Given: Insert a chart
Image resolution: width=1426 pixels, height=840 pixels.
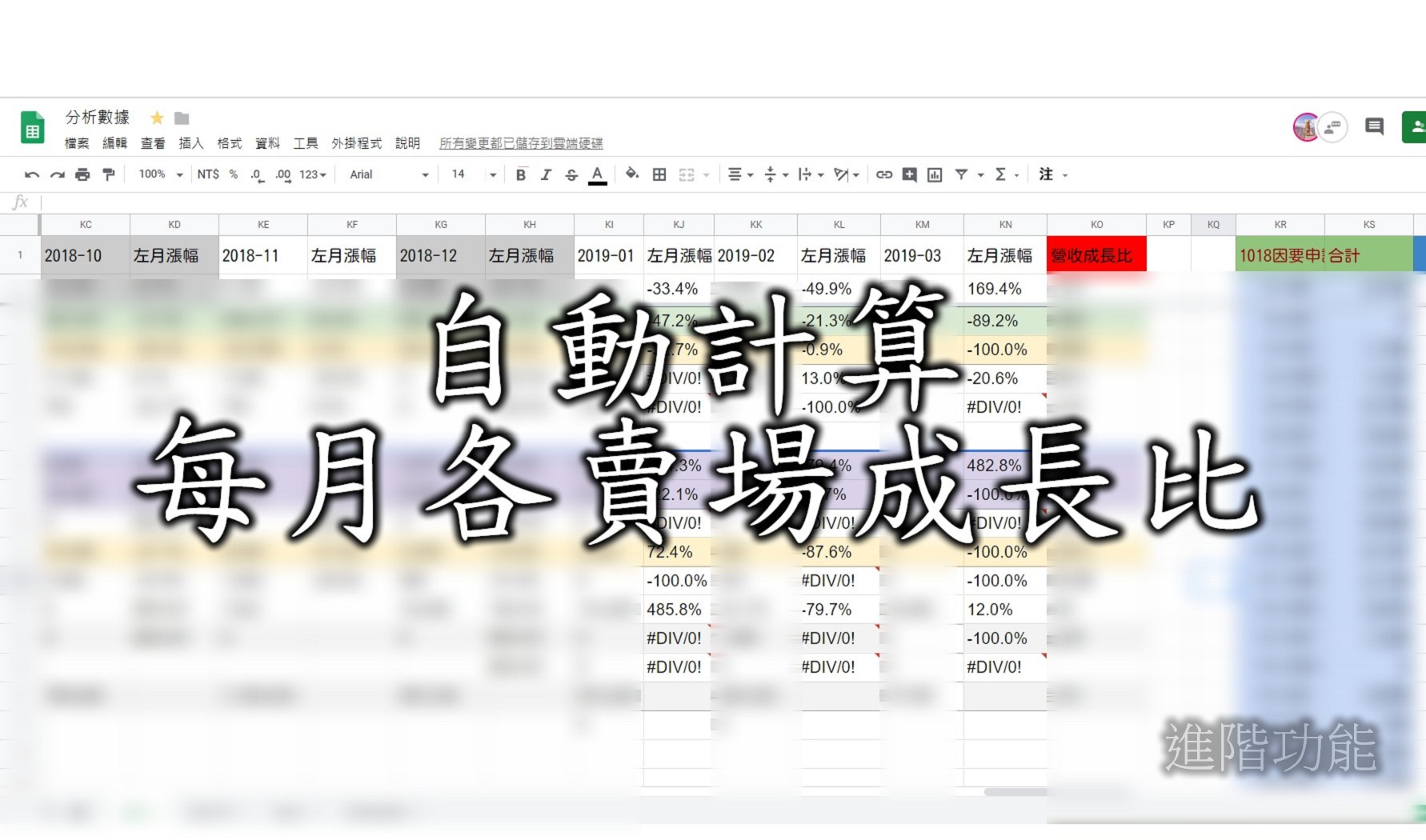Looking at the screenshot, I should (934, 174).
